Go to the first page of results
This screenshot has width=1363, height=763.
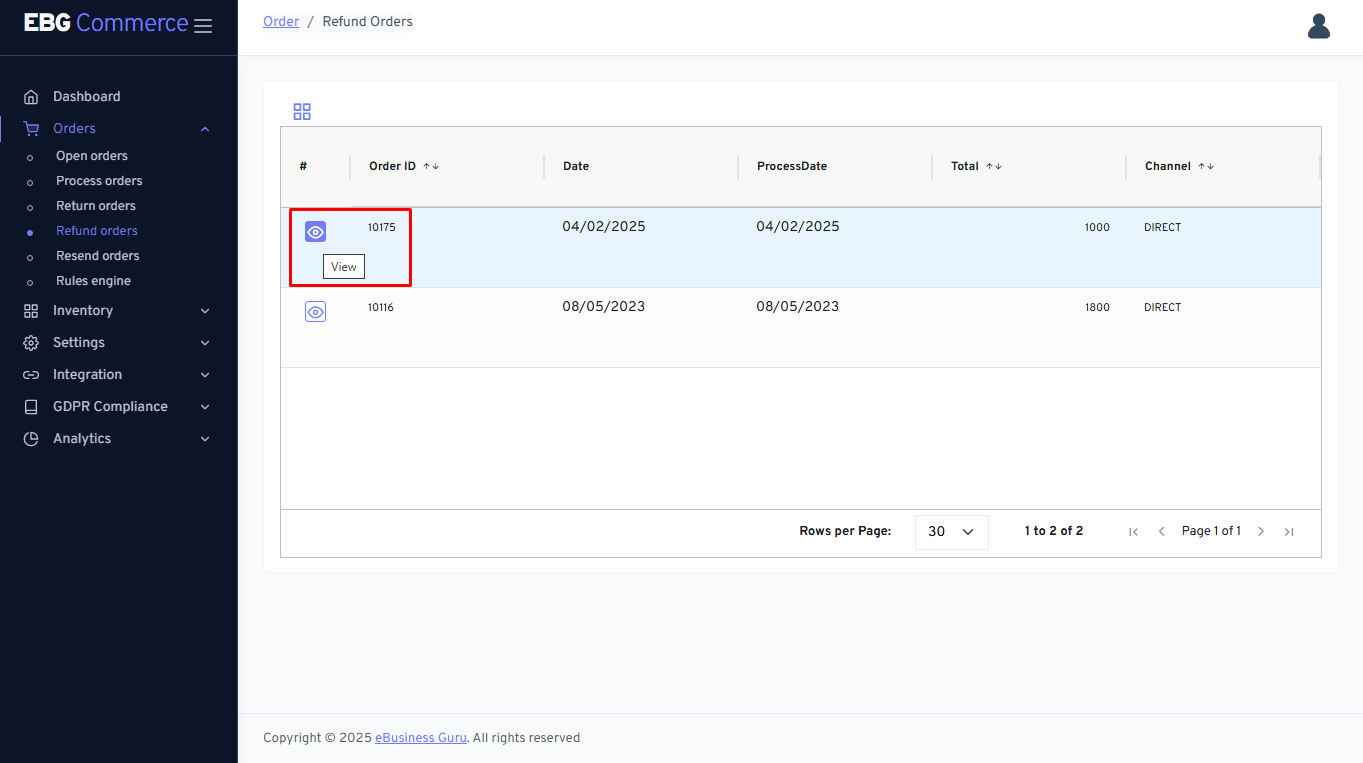click(x=1133, y=532)
